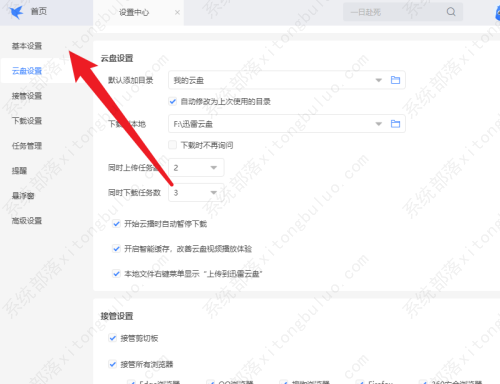Image resolution: width=500 pixels, height=384 pixels.
Task: Go to 接管设置 in the sidebar
Action: [x=27, y=96]
